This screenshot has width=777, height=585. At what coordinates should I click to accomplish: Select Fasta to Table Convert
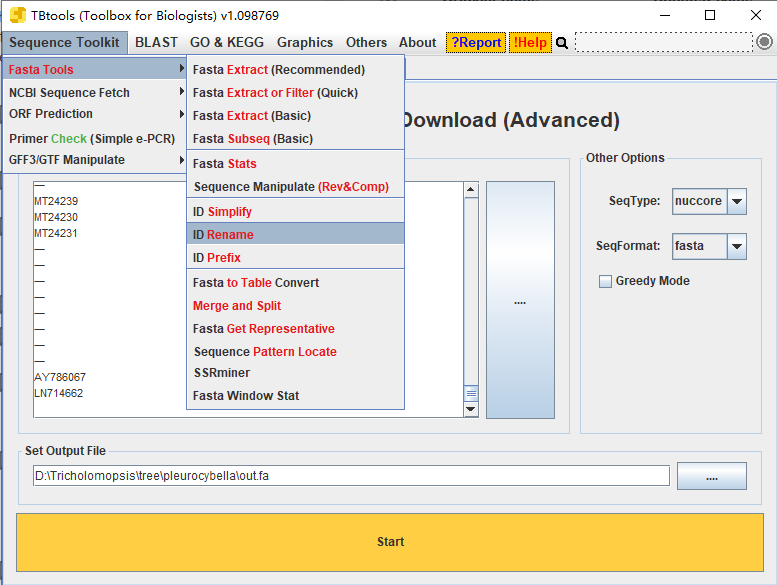click(295, 283)
